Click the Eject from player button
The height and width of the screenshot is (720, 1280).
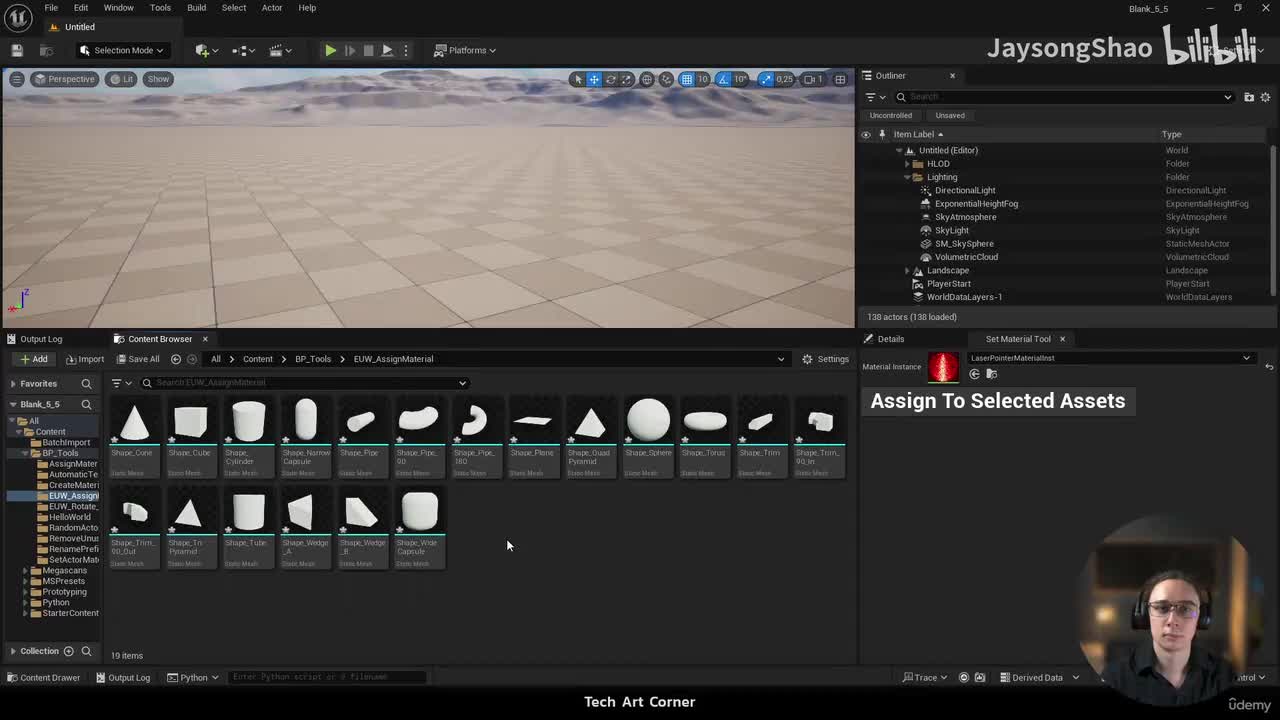387,50
